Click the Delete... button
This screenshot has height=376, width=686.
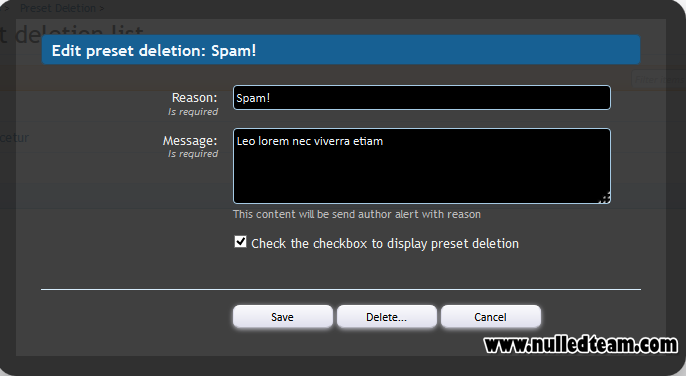tap(387, 316)
